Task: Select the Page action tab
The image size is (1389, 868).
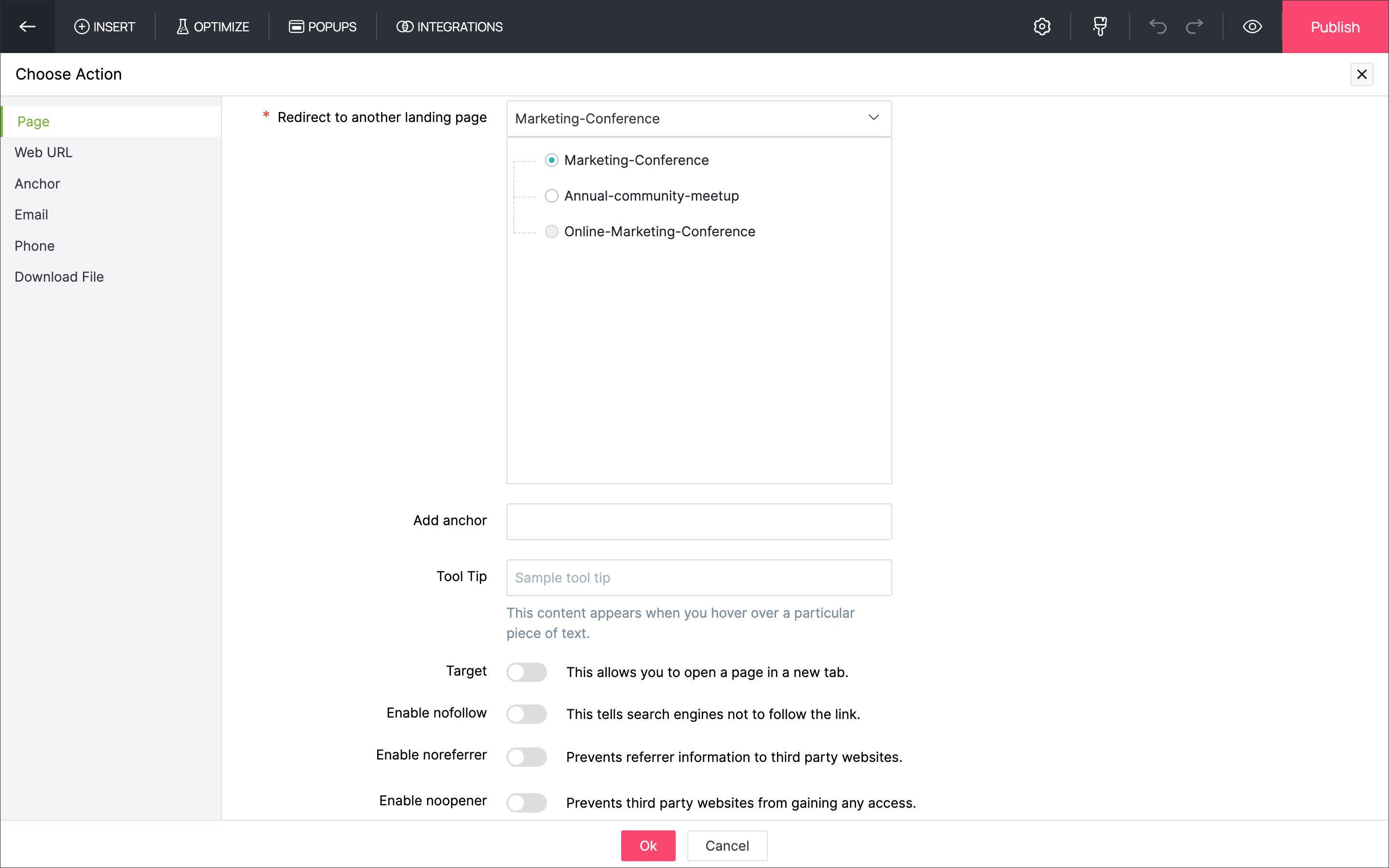Action: pos(111,121)
